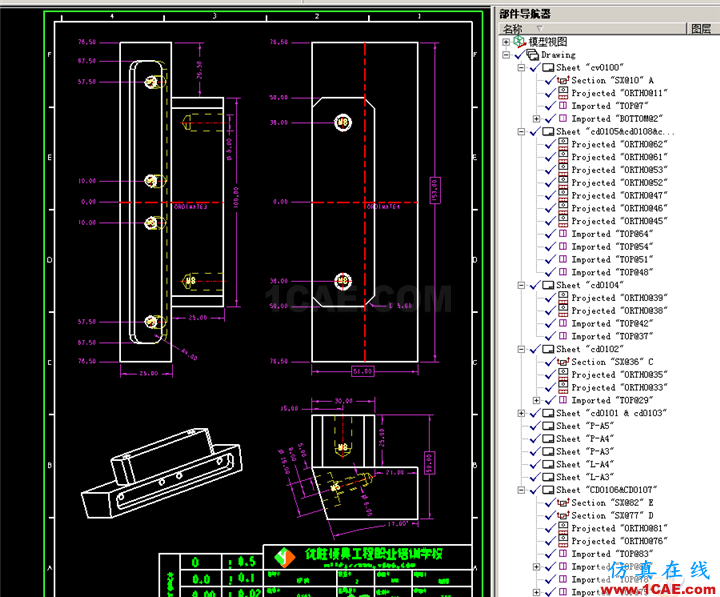
Task: Collapse Sheet "cd0104" node
Action: 521,285
